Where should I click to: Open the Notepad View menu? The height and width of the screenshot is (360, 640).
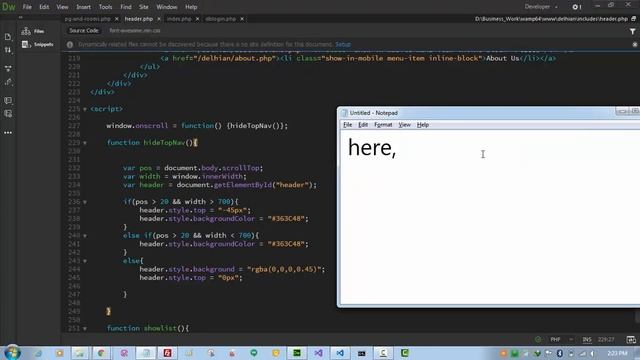[x=404, y=125]
